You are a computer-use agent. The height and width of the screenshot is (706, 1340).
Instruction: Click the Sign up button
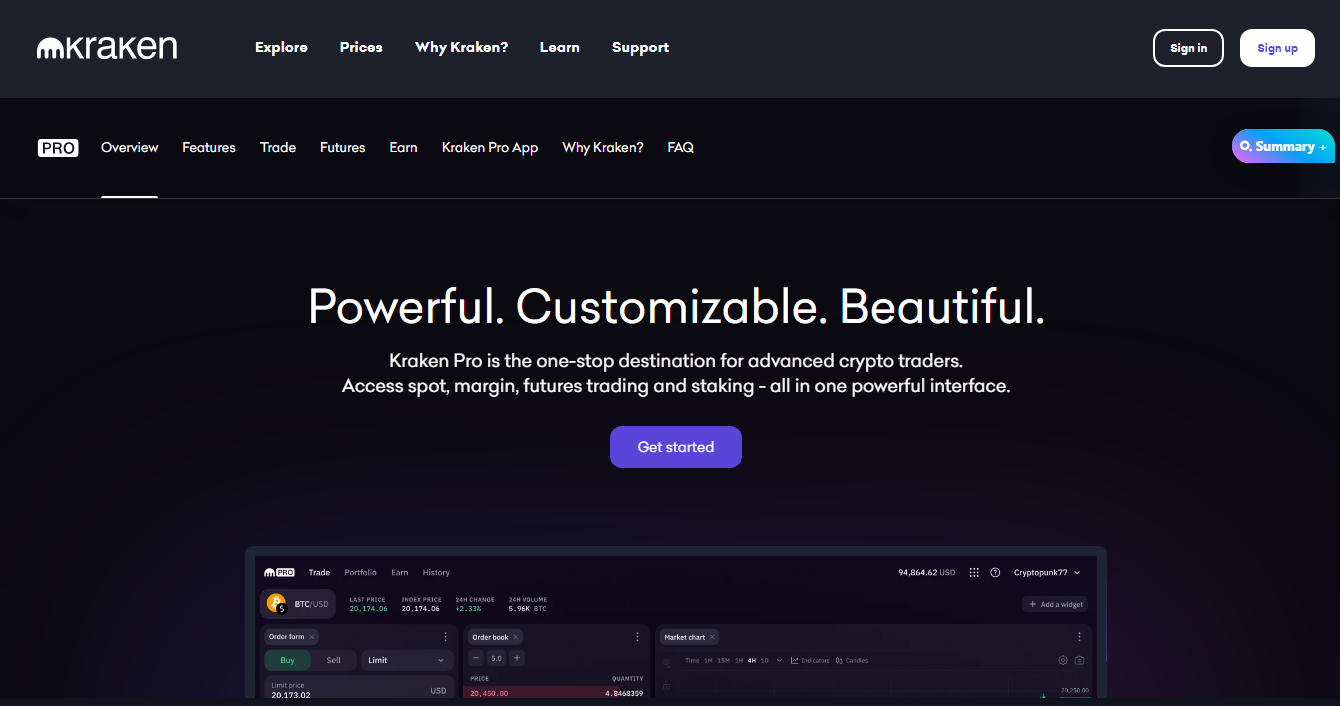click(1277, 48)
